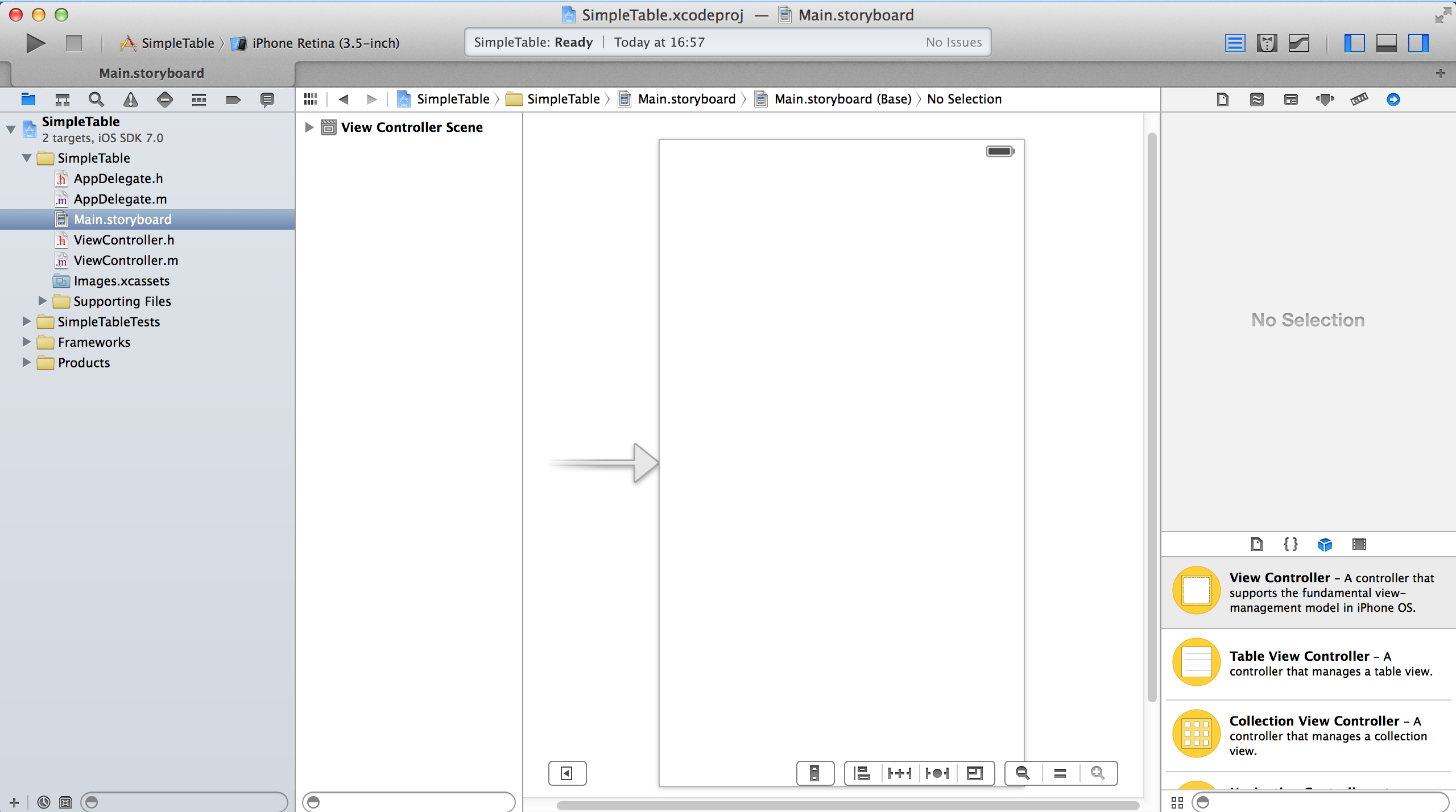This screenshot has height=812, width=1456.
Task: Open the File Template library
Action: (x=1256, y=544)
